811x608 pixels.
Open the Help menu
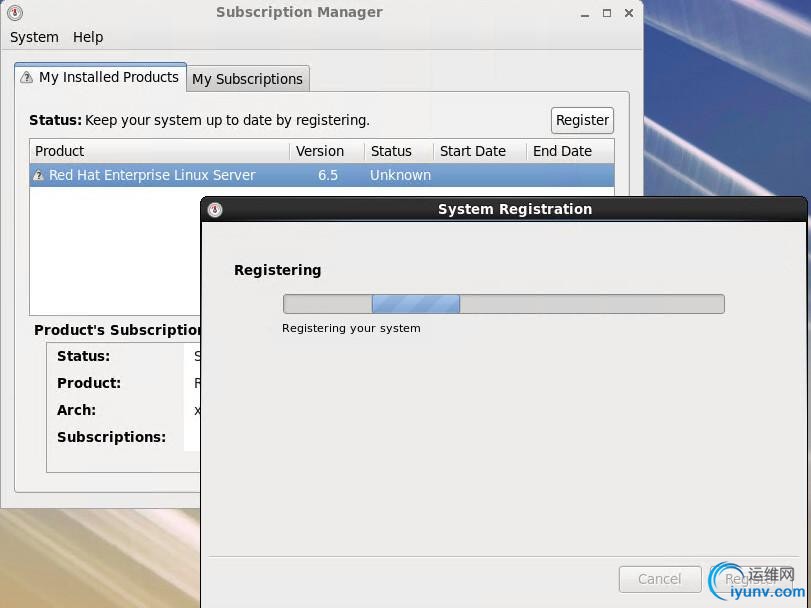point(88,37)
